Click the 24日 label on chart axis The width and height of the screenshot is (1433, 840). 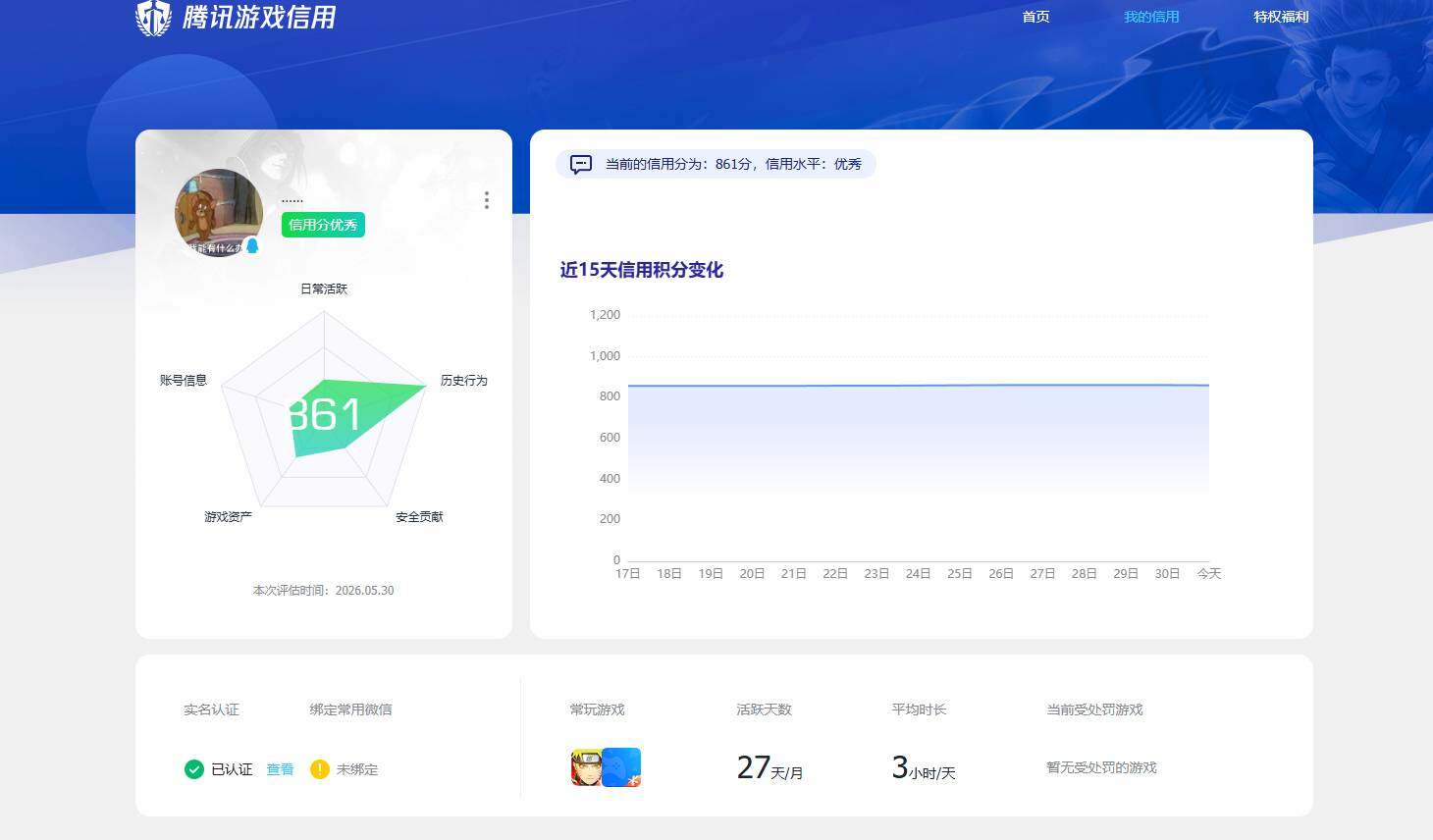pyautogui.click(x=918, y=573)
